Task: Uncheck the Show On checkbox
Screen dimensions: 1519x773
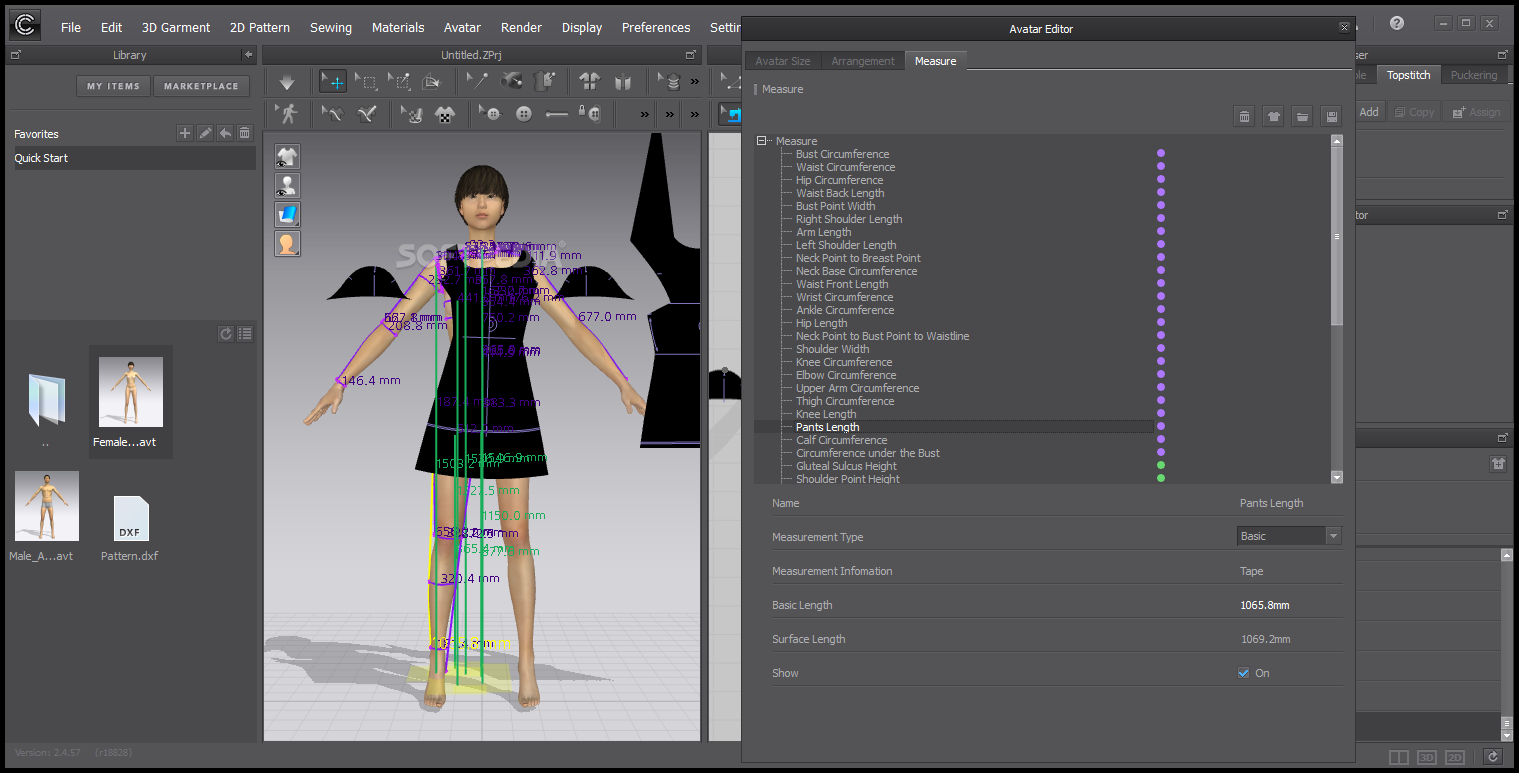Action: 1243,673
